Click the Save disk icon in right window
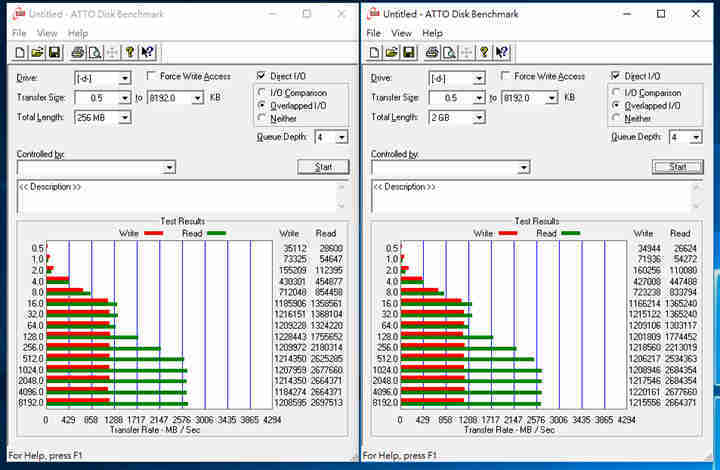Image resolution: width=720 pixels, height=470 pixels. pos(409,53)
